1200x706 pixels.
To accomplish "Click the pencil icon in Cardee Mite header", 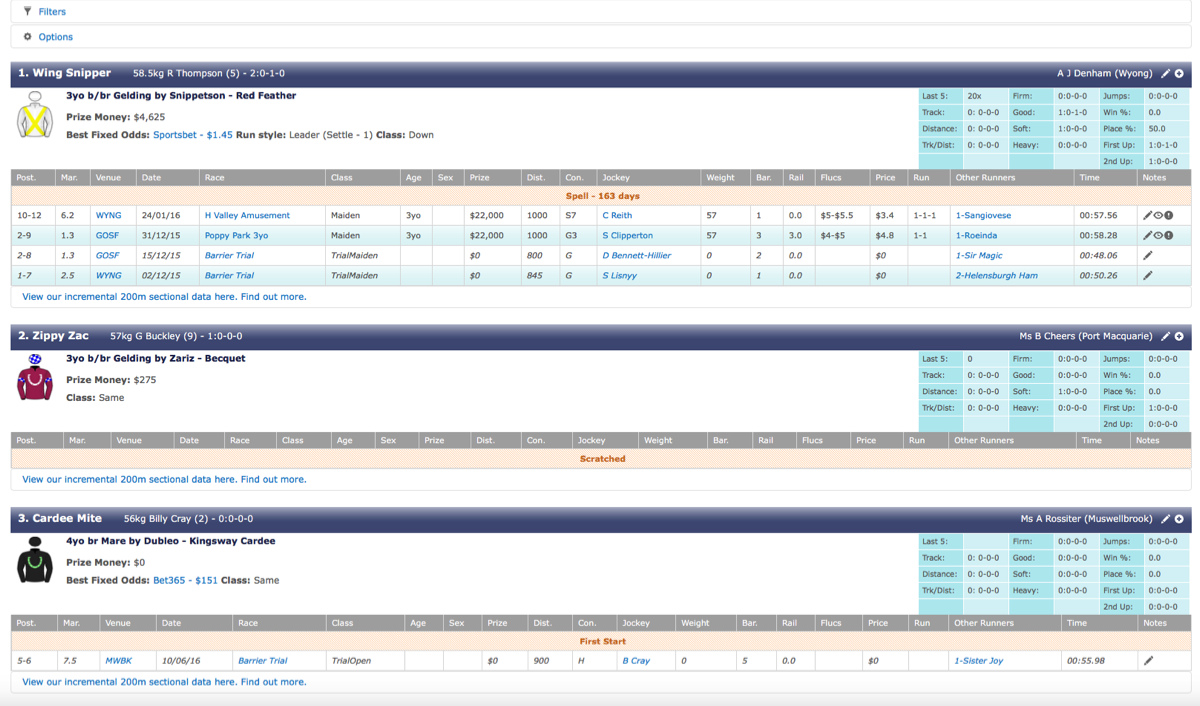I will [x=1165, y=520].
